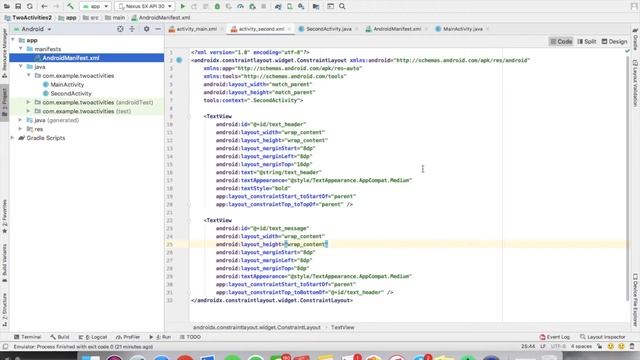The width and height of the screenshot is (640, 360).
Task: Click the green Run app icon
Action: coord(183,7)
